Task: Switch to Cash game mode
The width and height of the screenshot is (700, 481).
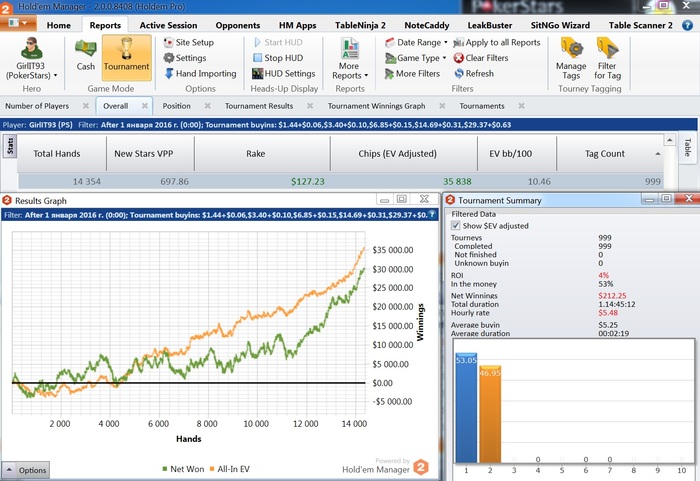Action: point(85,54)
